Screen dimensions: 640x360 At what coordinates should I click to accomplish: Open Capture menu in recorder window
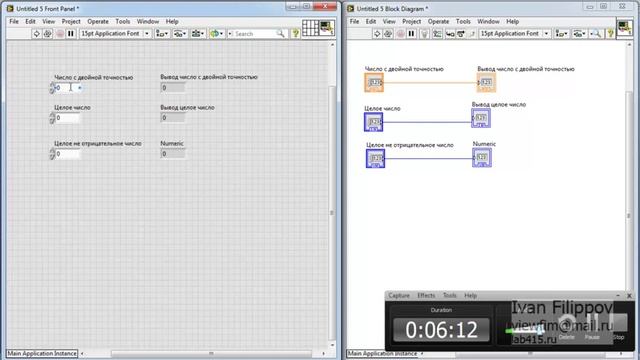(x=399, y=296)
